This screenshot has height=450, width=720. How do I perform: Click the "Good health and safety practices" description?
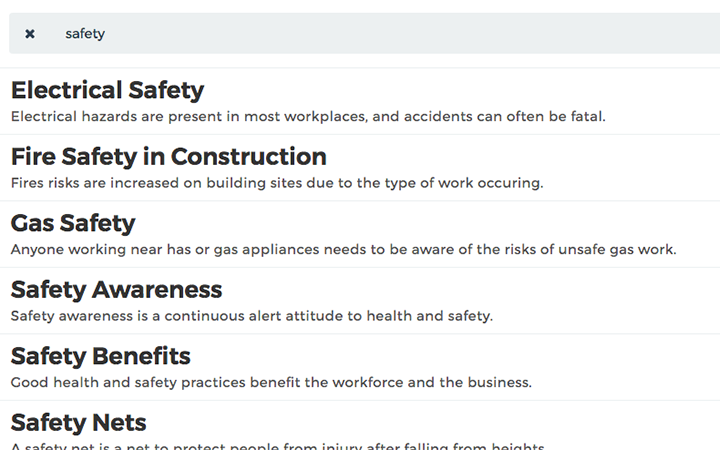271,382
